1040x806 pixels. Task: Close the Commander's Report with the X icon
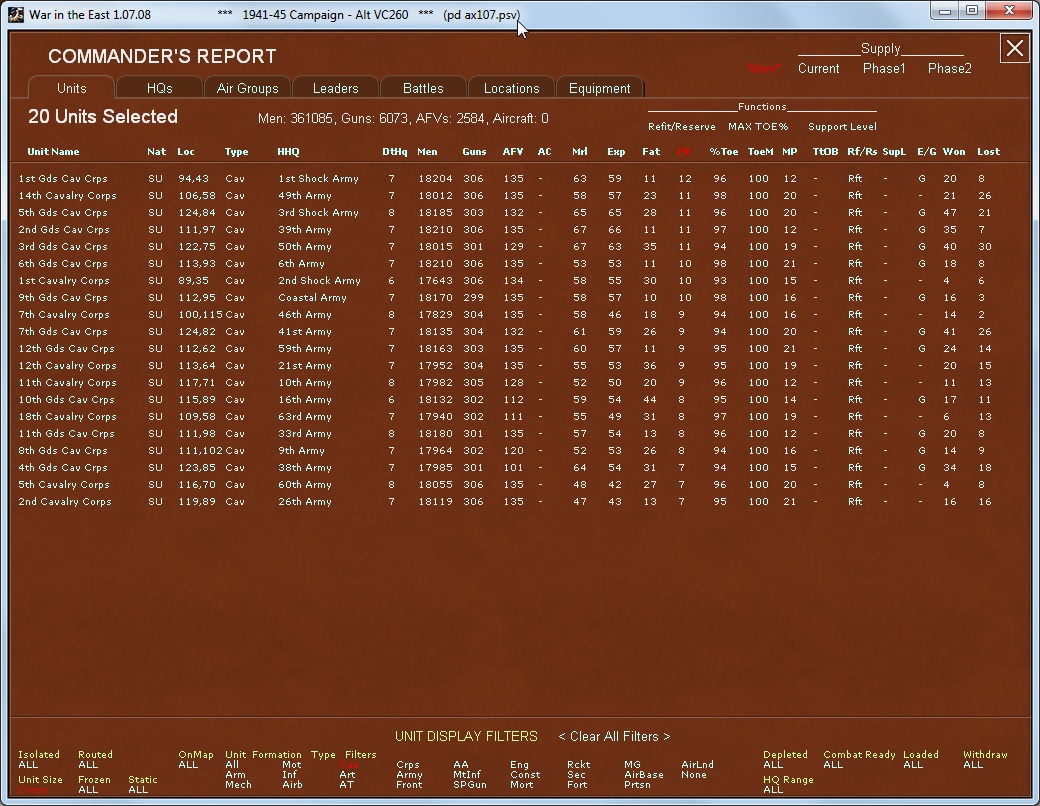coord(1015,48)
